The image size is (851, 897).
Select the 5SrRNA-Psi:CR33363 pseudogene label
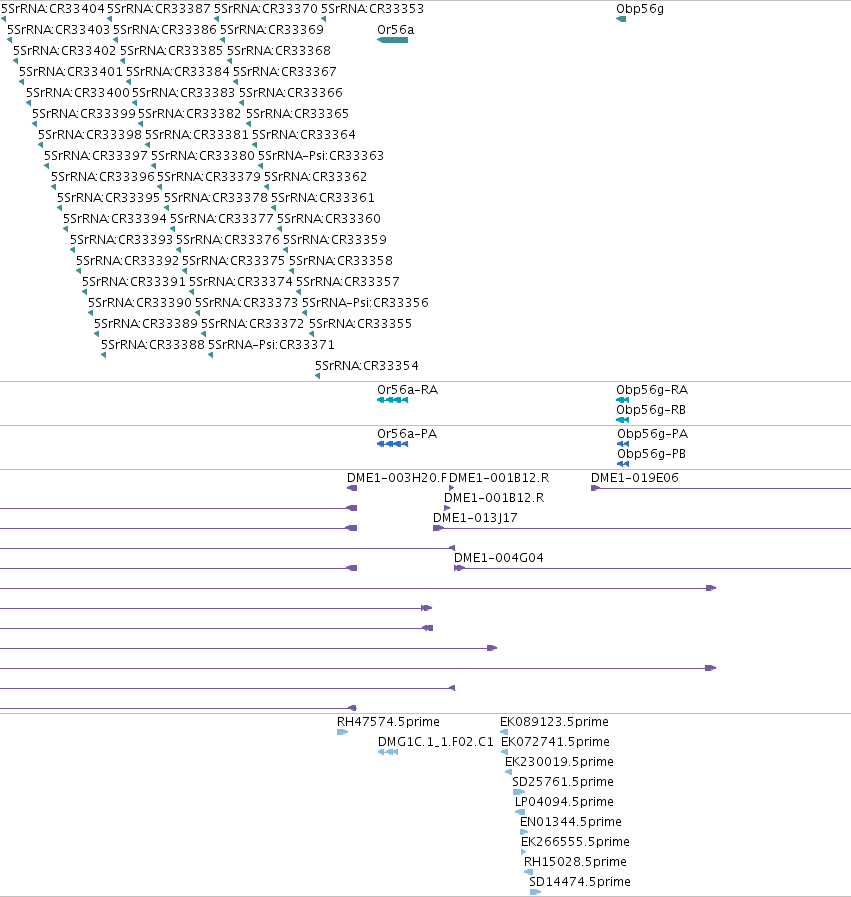[321, 156]
